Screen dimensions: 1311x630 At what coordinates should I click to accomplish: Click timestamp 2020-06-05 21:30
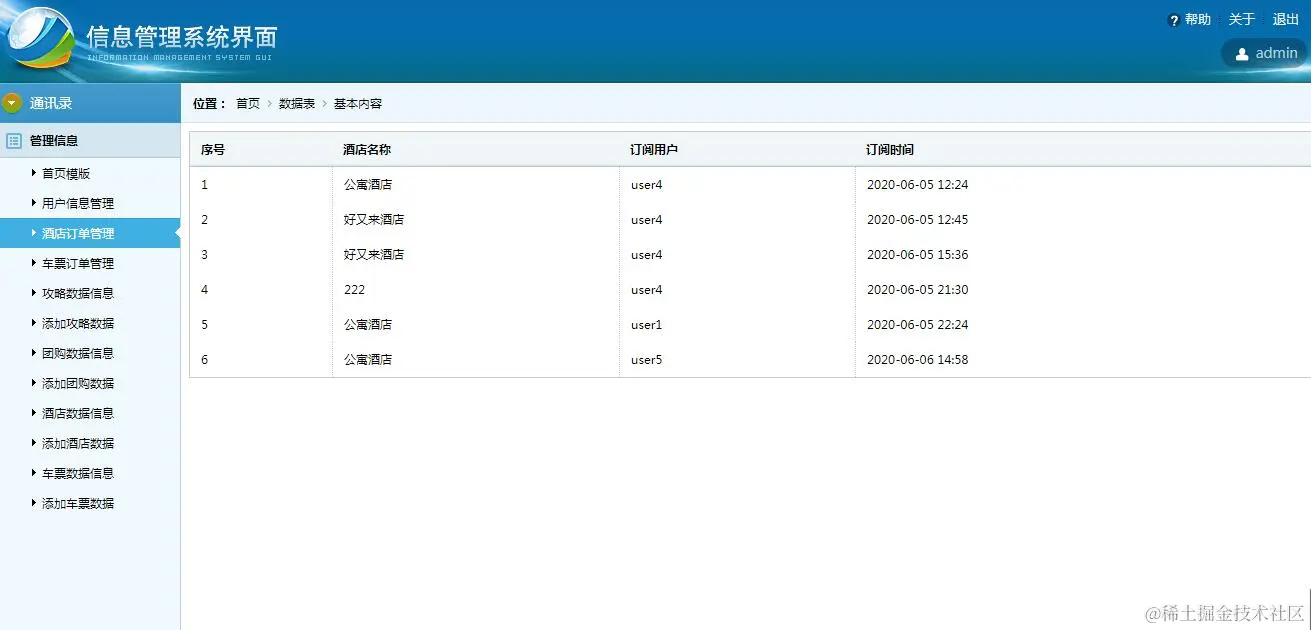(x=917, y=290)
